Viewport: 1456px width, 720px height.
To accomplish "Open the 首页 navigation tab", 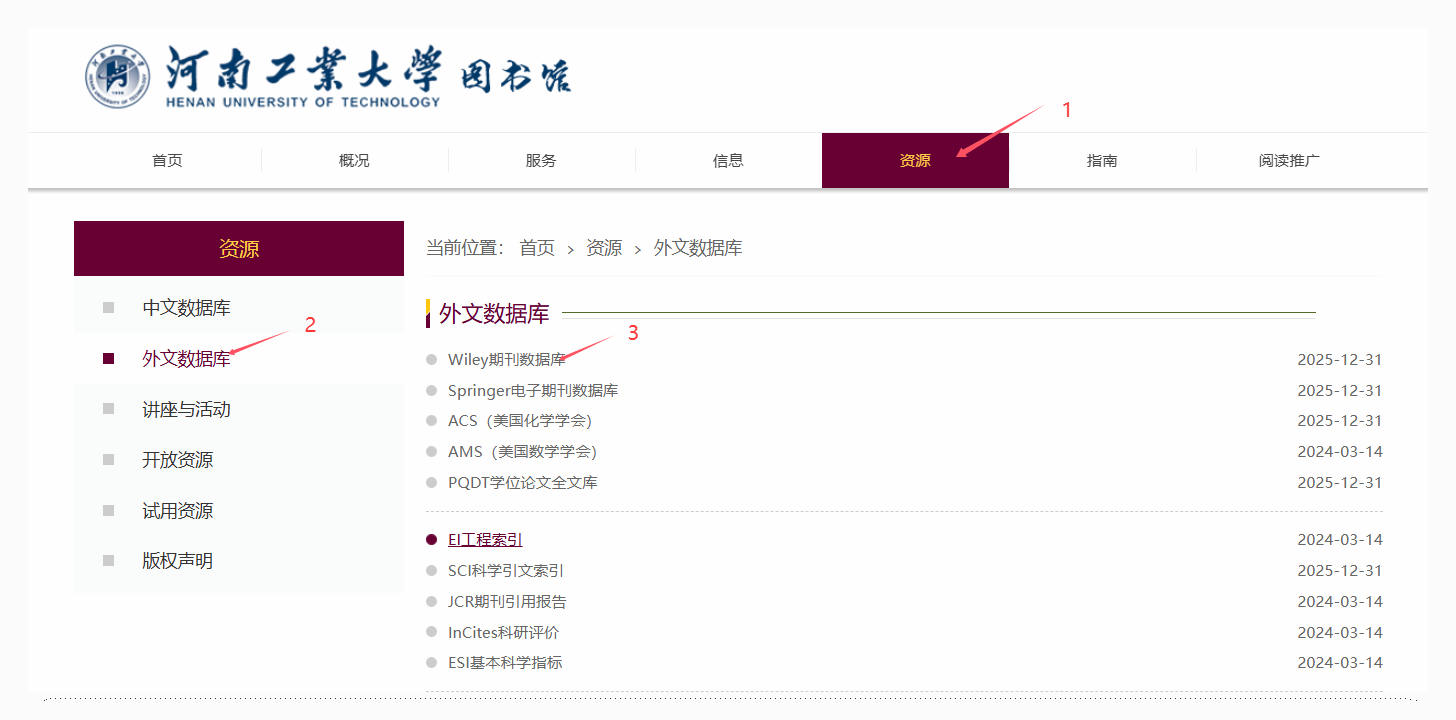I will pyautogui.click(x=167, y=160).
